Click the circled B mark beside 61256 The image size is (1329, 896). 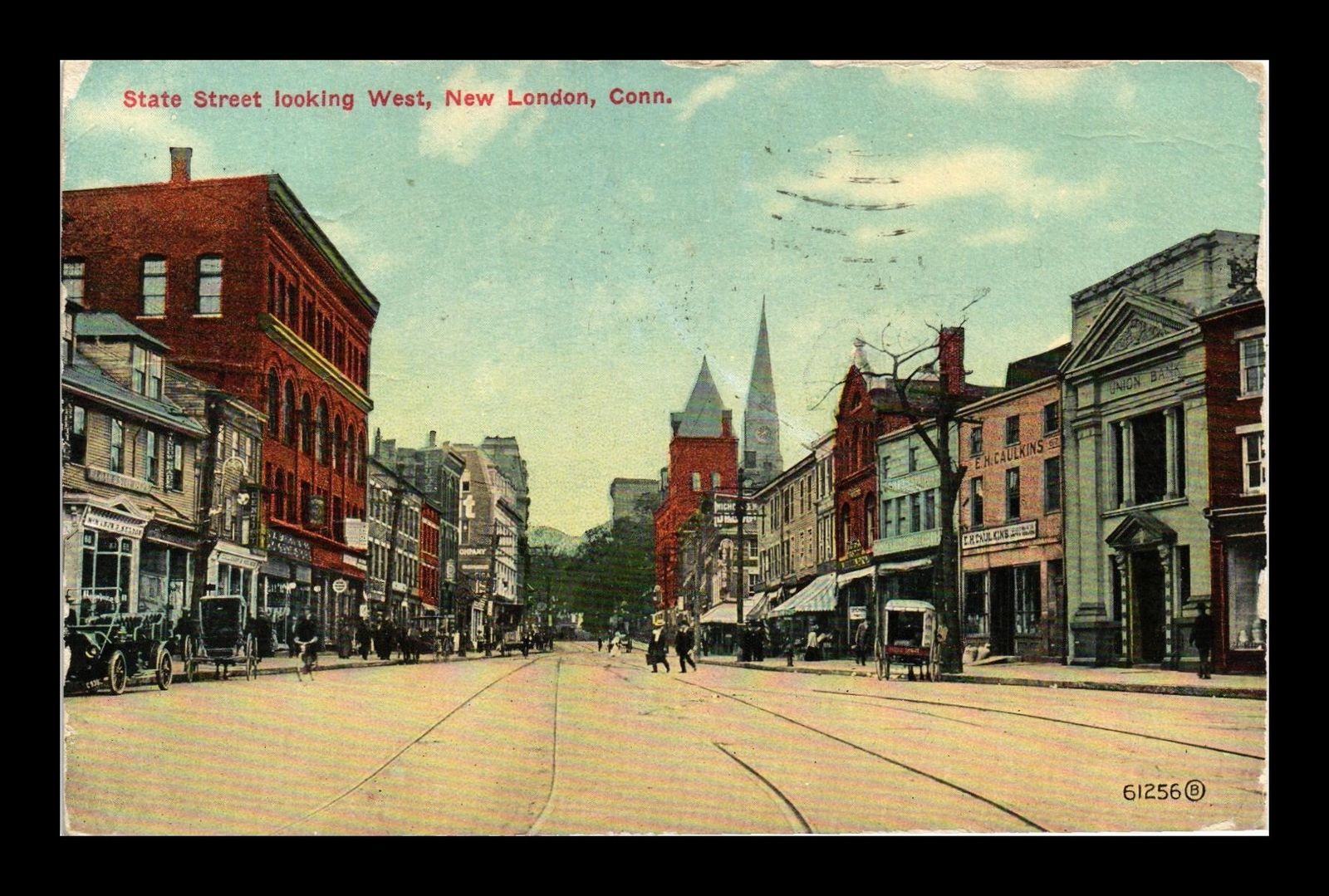[1194, 791]
